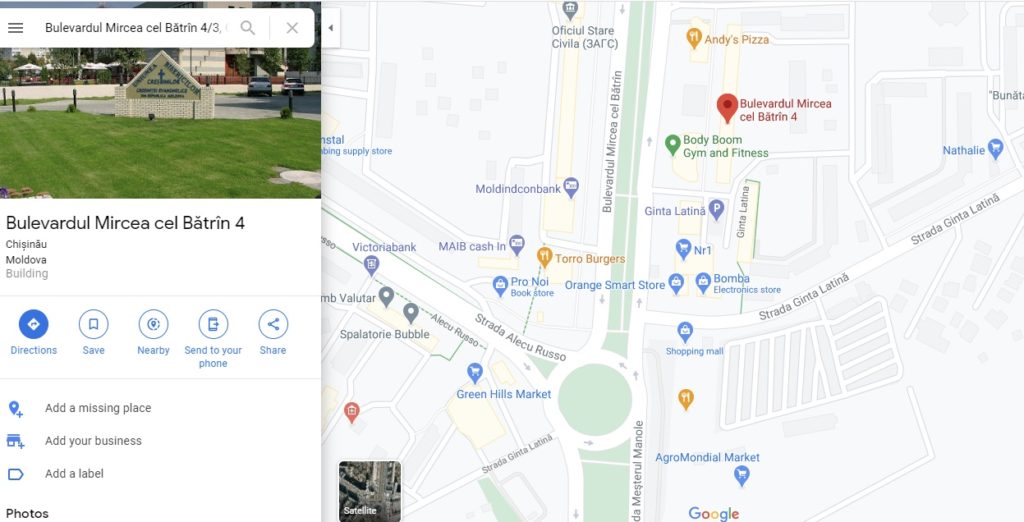This screenshot has height=522, width=1024.
Task: Click the Torro Burgers map marker
Action: 545,257
